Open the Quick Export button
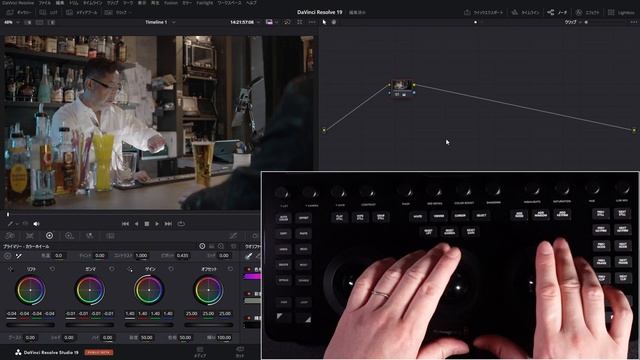 (483, 13)
